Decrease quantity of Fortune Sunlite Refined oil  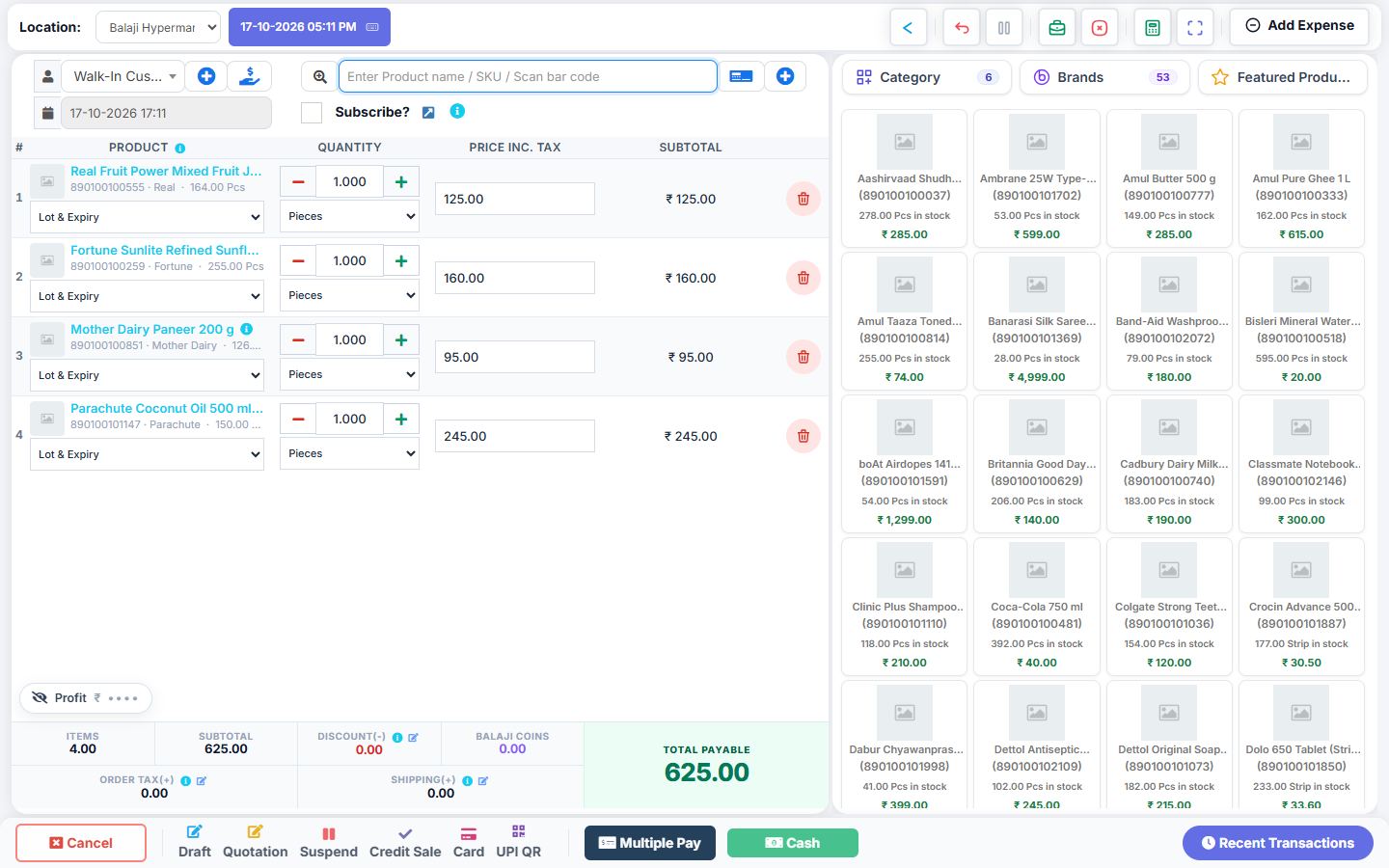point(298,260)
